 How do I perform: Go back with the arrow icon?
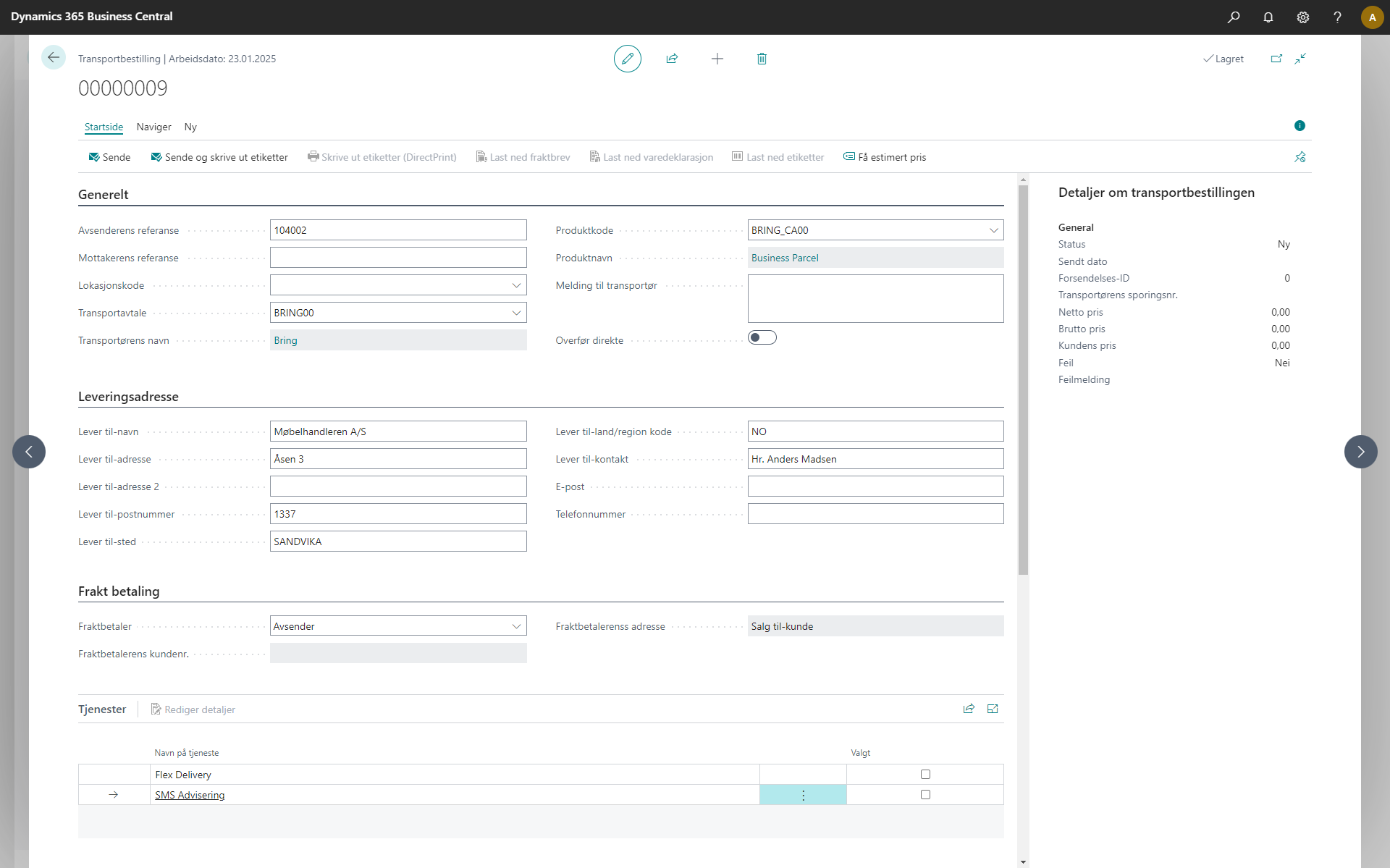coord(53,57)
